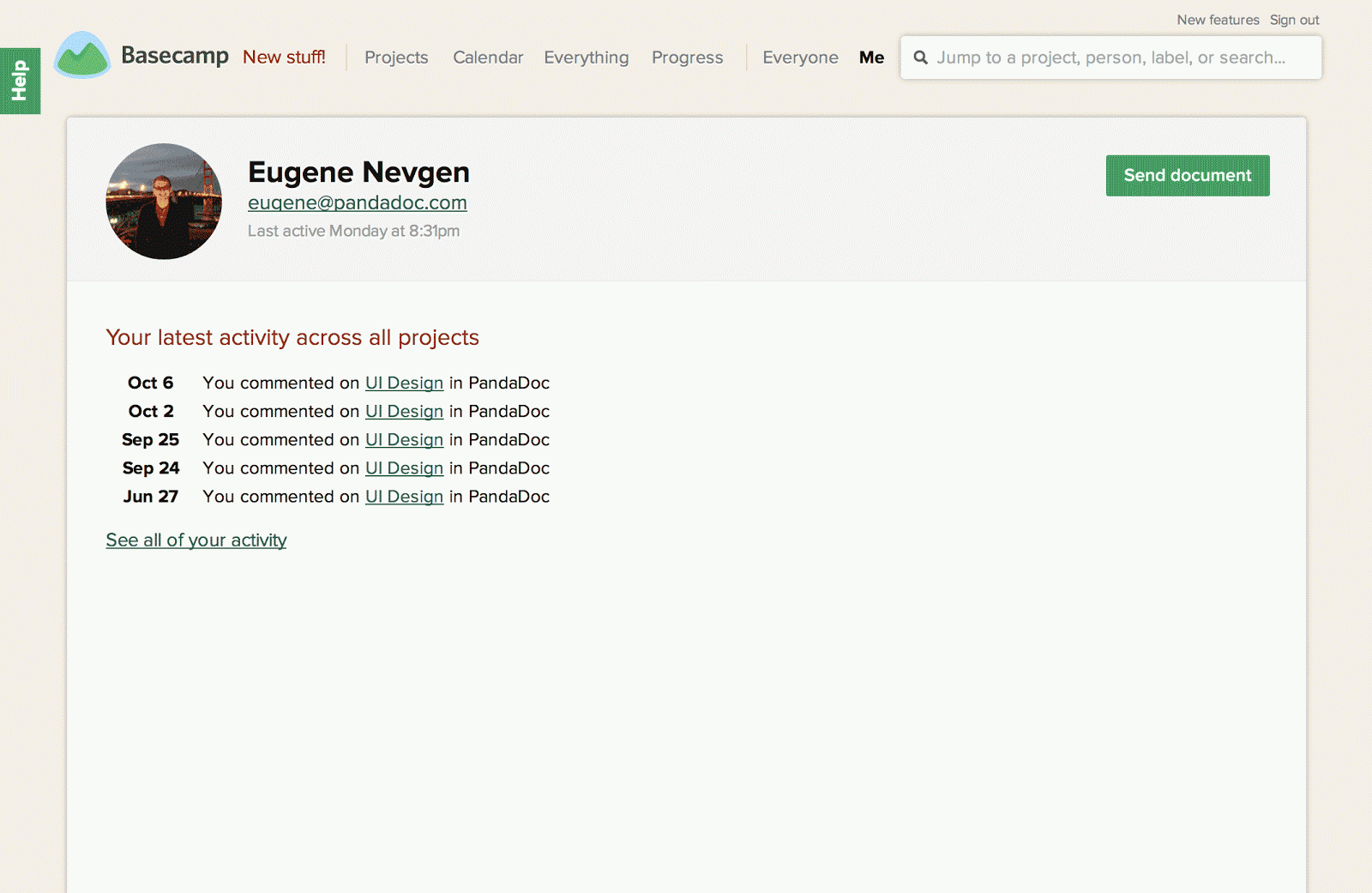Click Eugene Nevgen's profile photo
Viewport: 1372px width, 893px height.
click(164, 202)
